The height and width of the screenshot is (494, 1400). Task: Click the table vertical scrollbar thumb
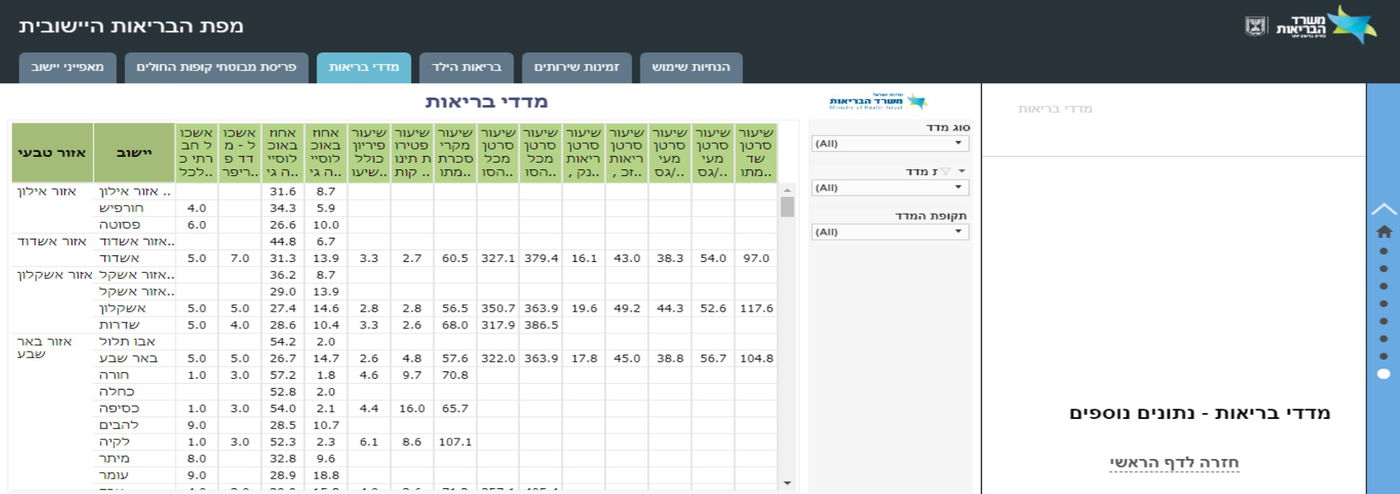(787, 207)
